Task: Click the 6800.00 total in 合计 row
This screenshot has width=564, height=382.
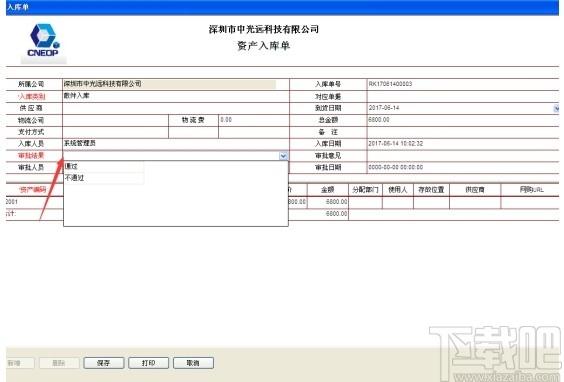Action: pos(336,214)
